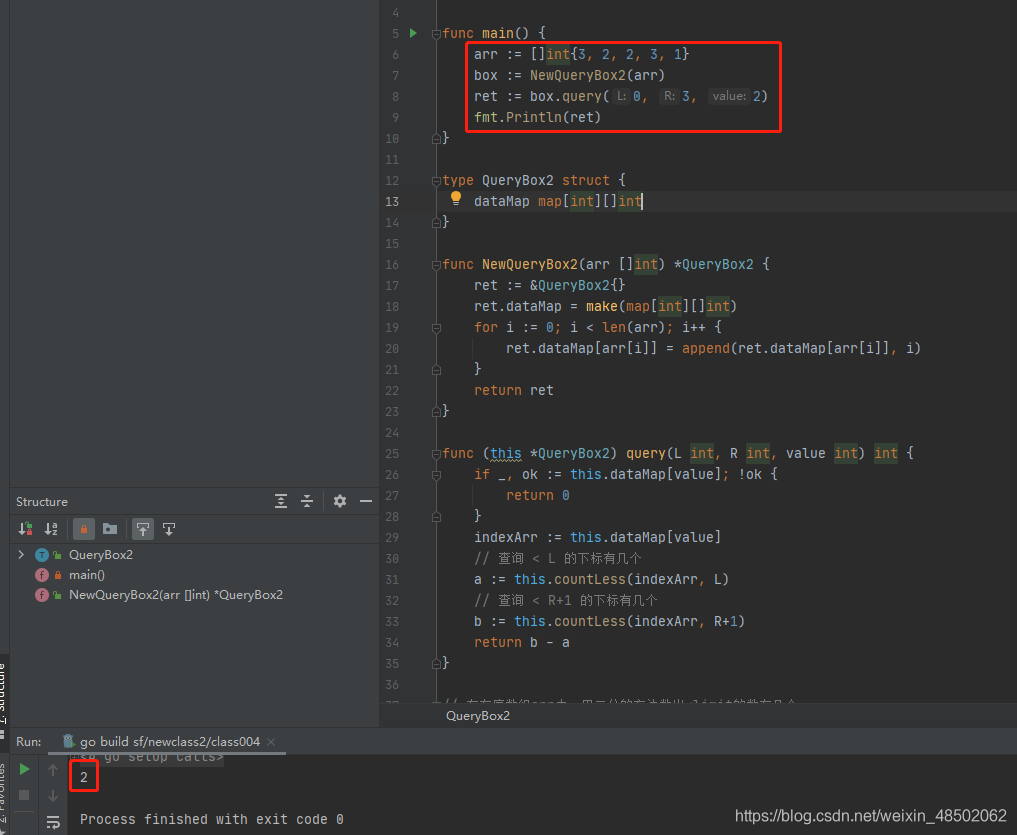Viewport: 1017px width, 835px height.
Task: Click the Go gopher icon on run tab
Action: coord(68,741)
